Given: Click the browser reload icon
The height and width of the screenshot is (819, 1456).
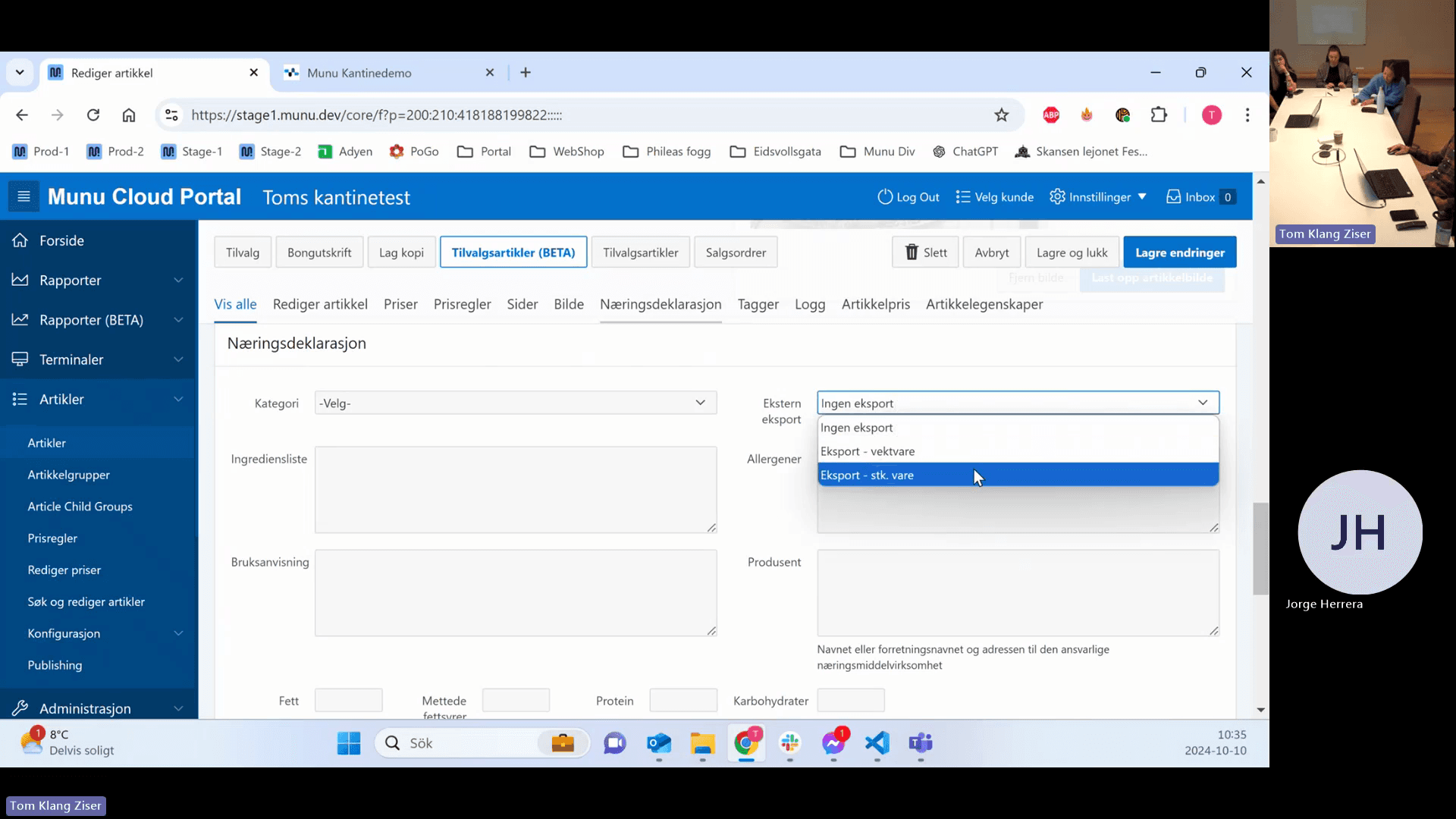Looking at the screenshot, I should pyautogui.click(x=93, y=115).
